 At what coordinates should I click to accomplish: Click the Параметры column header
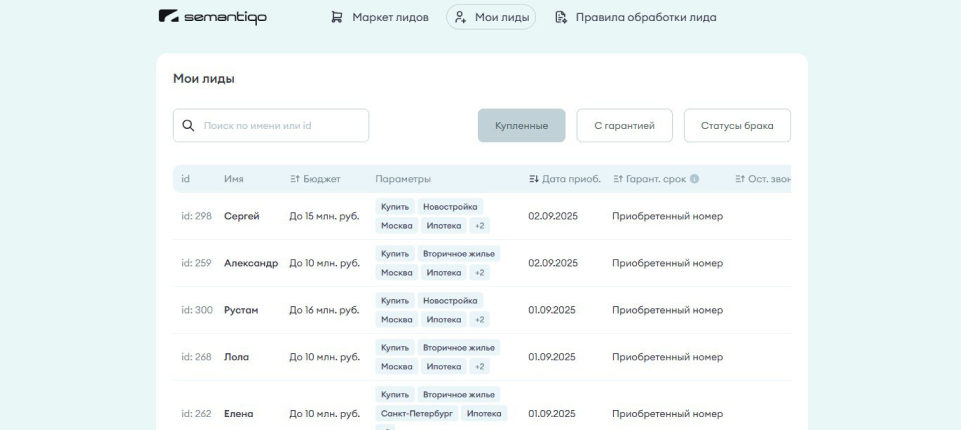403,179
